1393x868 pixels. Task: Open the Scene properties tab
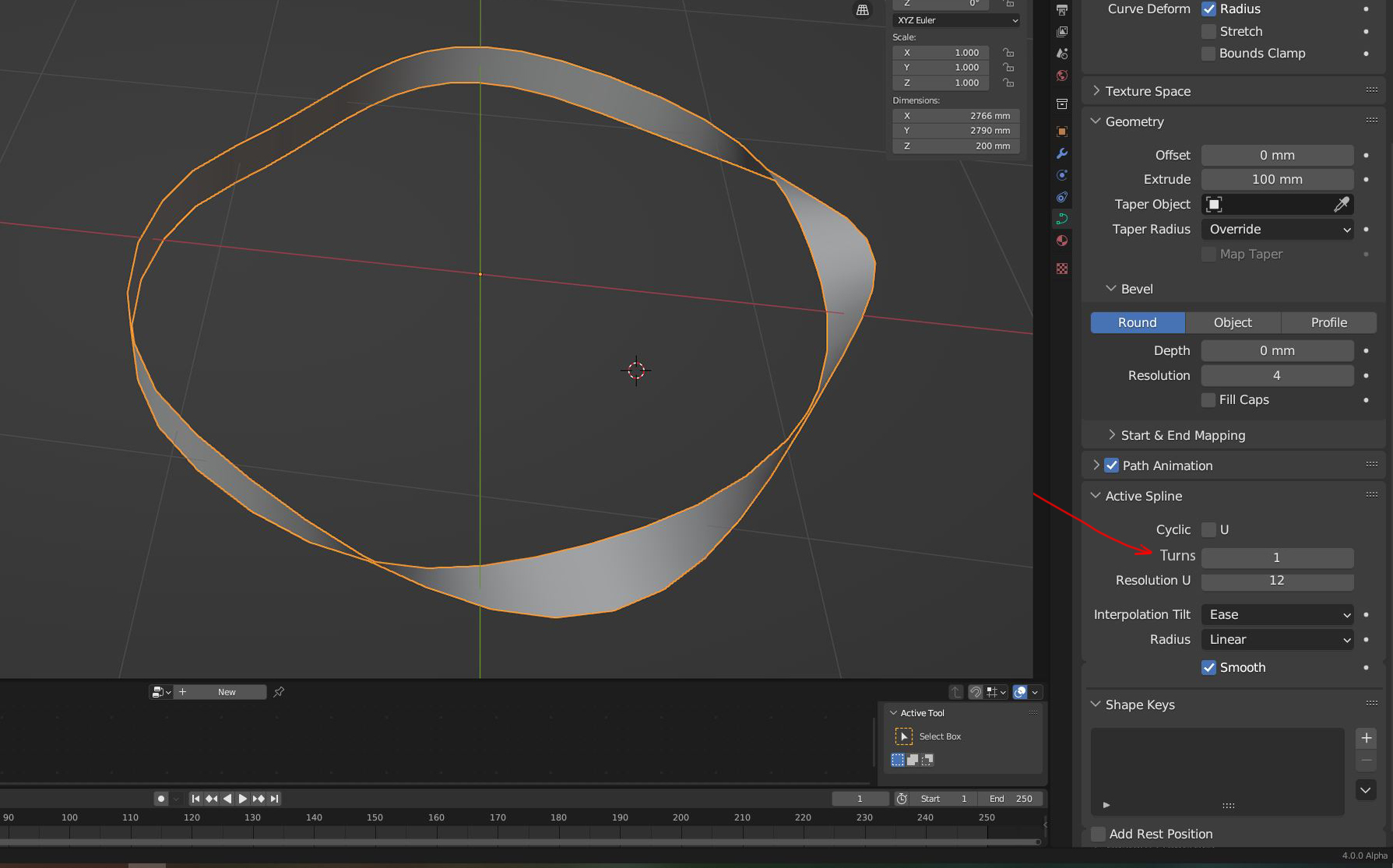click(x=1061, y=54)
